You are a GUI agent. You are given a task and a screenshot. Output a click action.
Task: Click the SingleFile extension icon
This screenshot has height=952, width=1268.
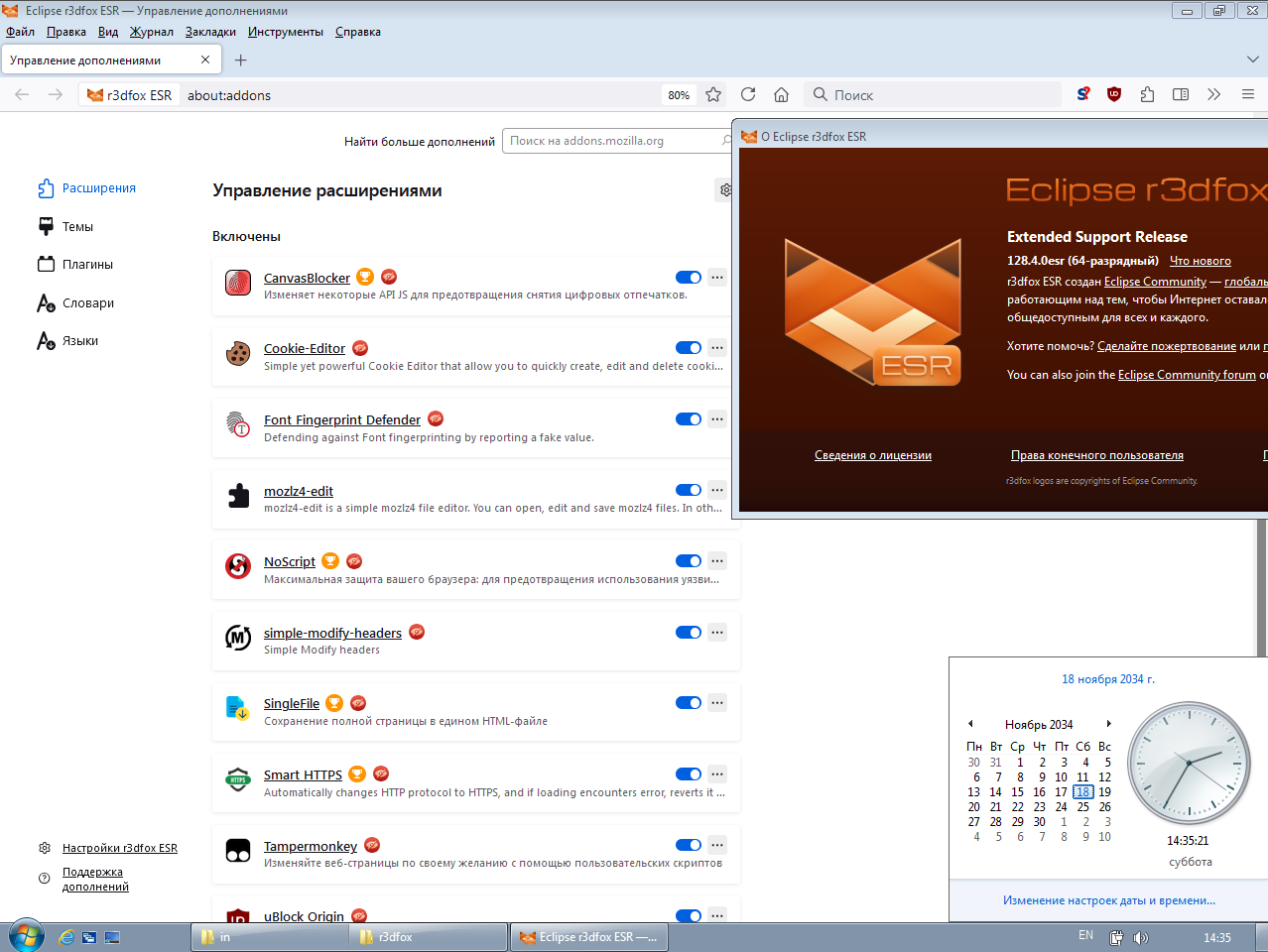click(238, 708)
